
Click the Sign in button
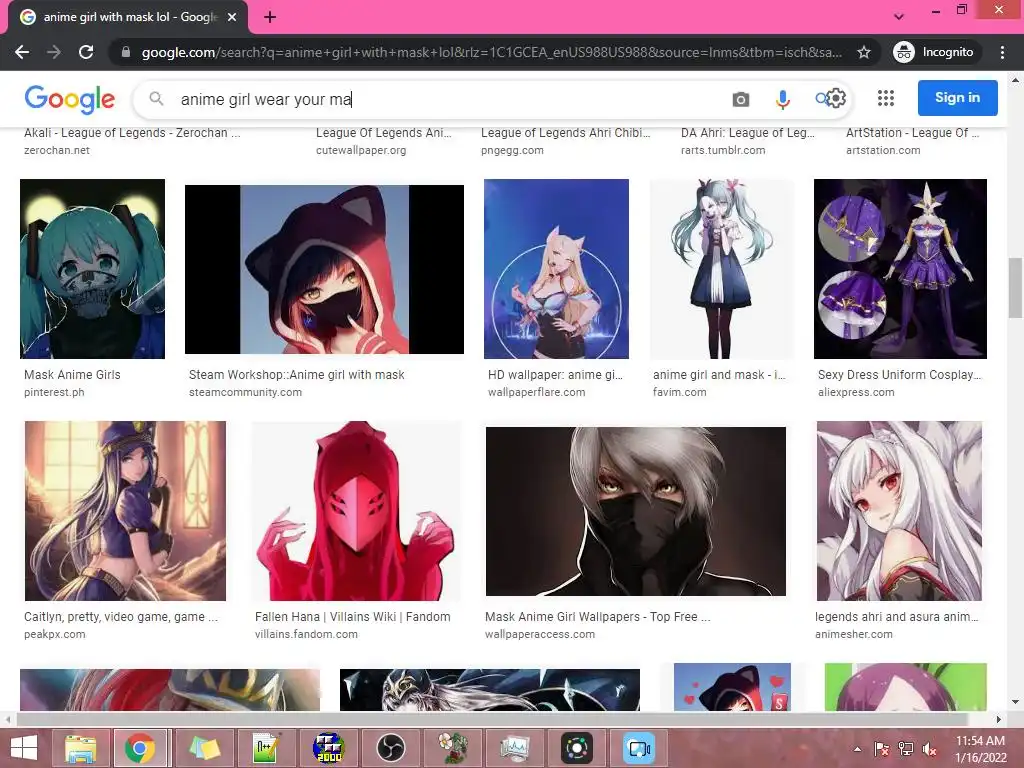coord(957,98)
